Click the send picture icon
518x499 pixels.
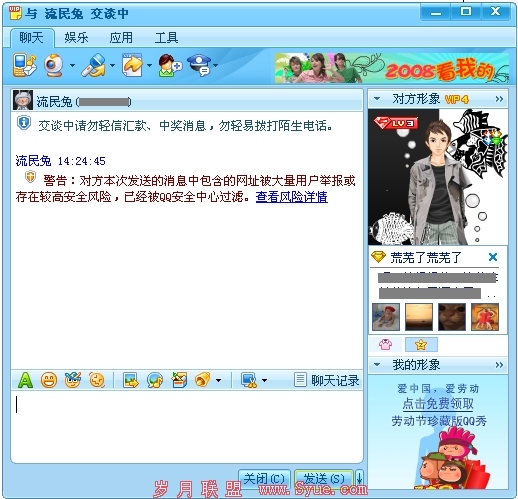pos(131,380)
